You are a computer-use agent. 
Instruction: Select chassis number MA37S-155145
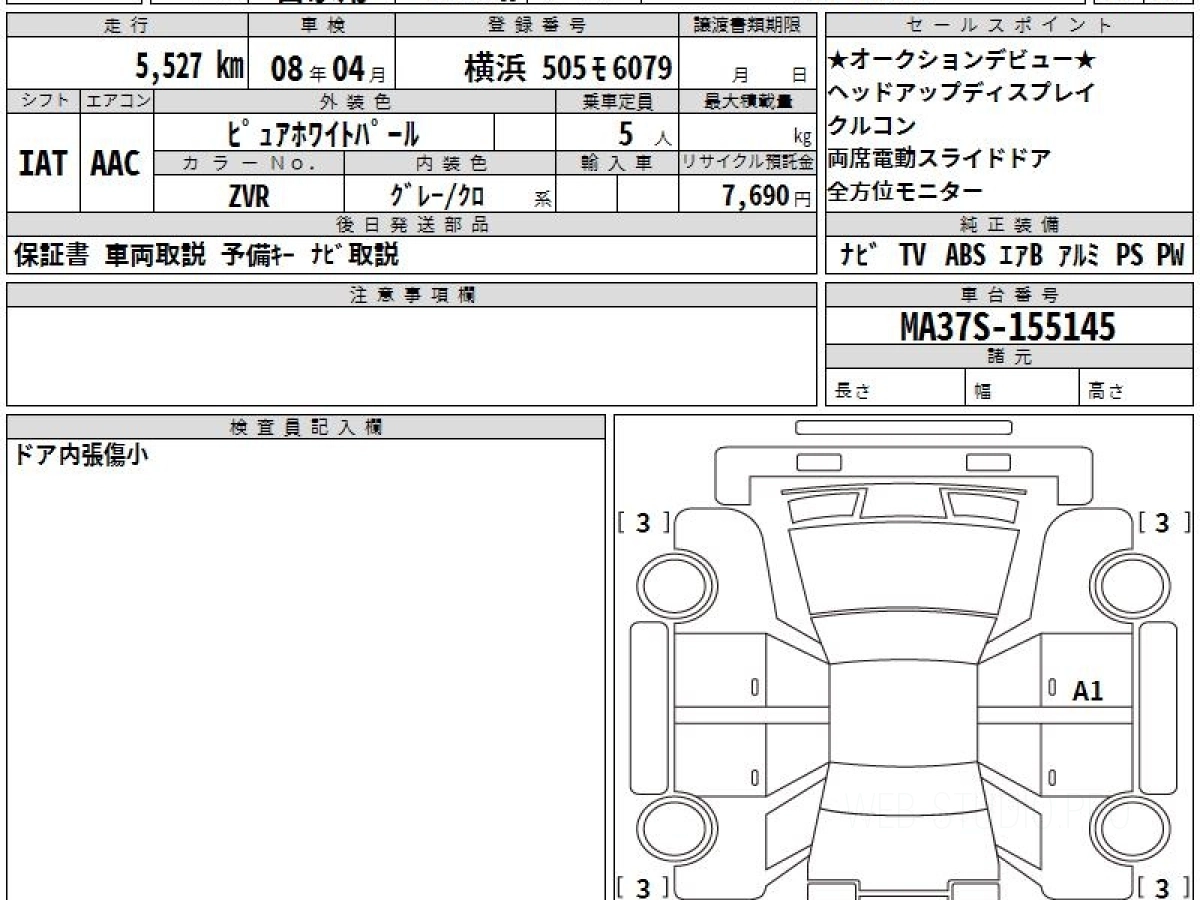[x=1008, y=326]
